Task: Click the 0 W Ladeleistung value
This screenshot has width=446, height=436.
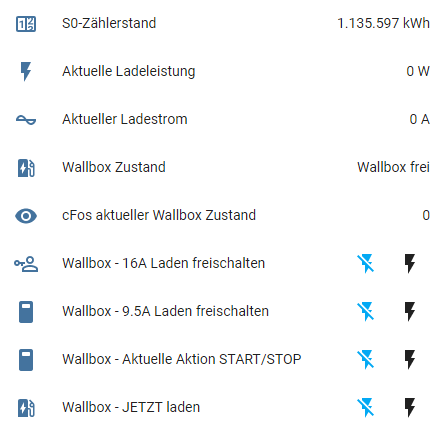Action: [418, 71]
